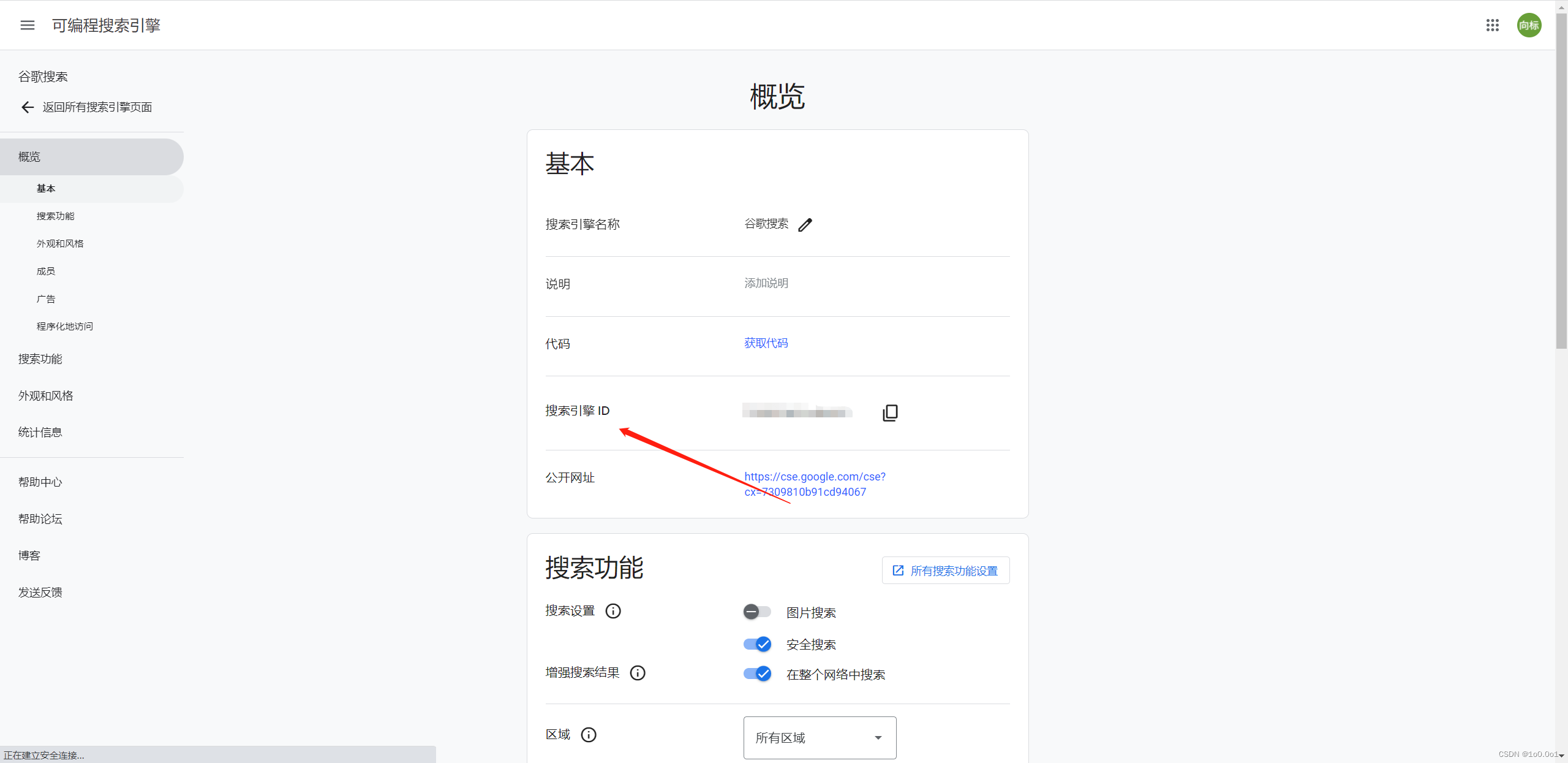Click 发送反馈 in the sidebar
The width and height of the screenshot is (1568, 763).
40,593
